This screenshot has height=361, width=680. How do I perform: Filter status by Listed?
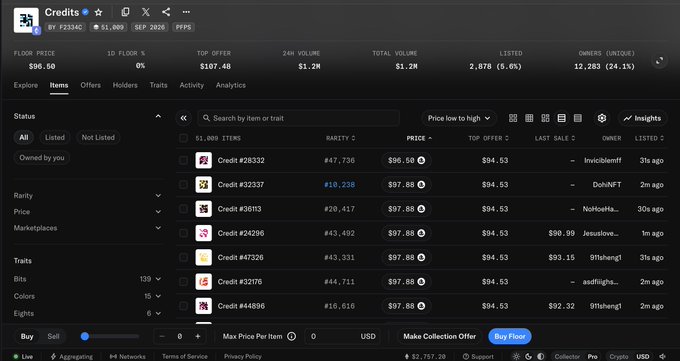(55, 138)
